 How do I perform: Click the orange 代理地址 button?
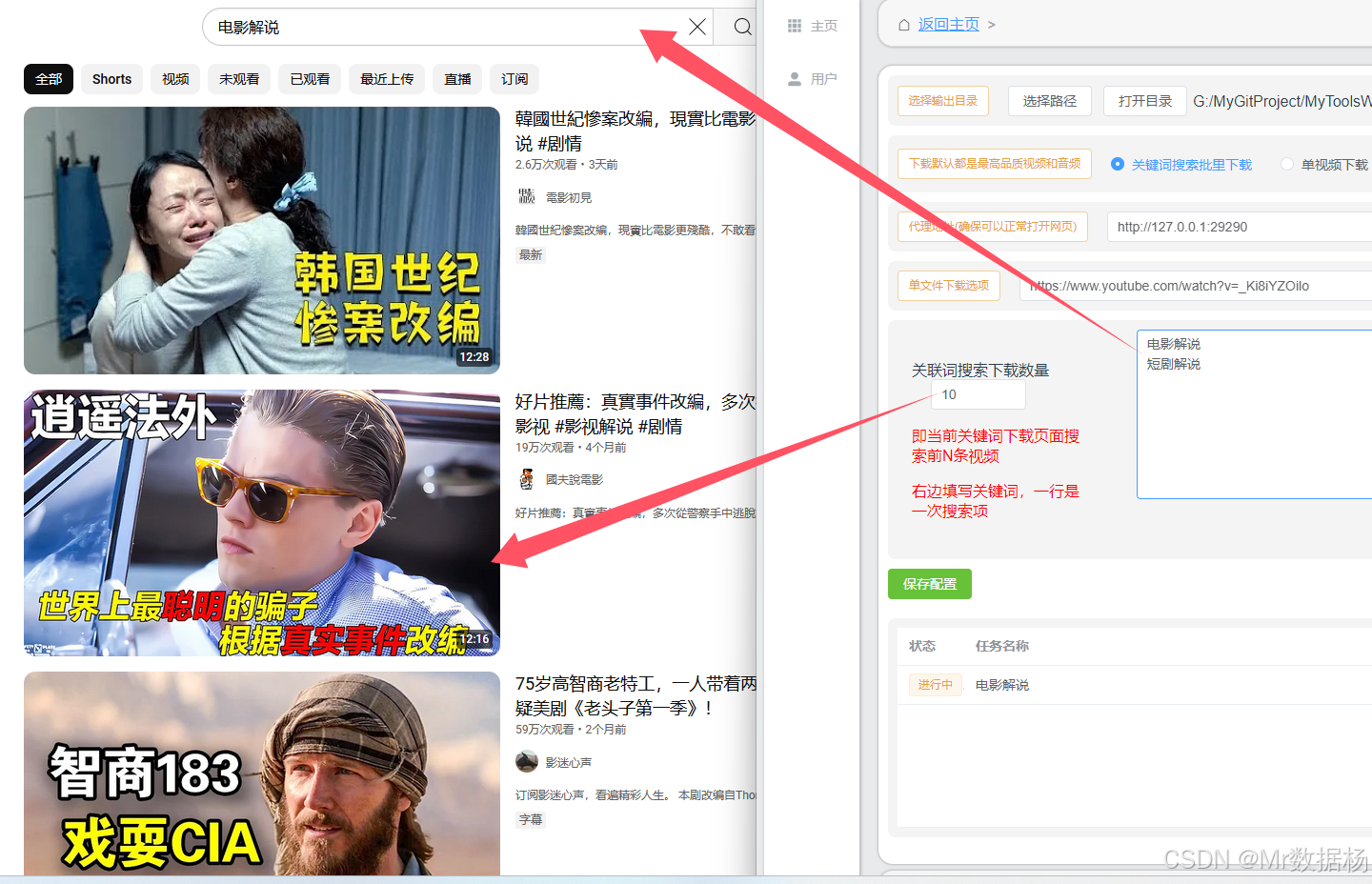[x=993, y=226]
